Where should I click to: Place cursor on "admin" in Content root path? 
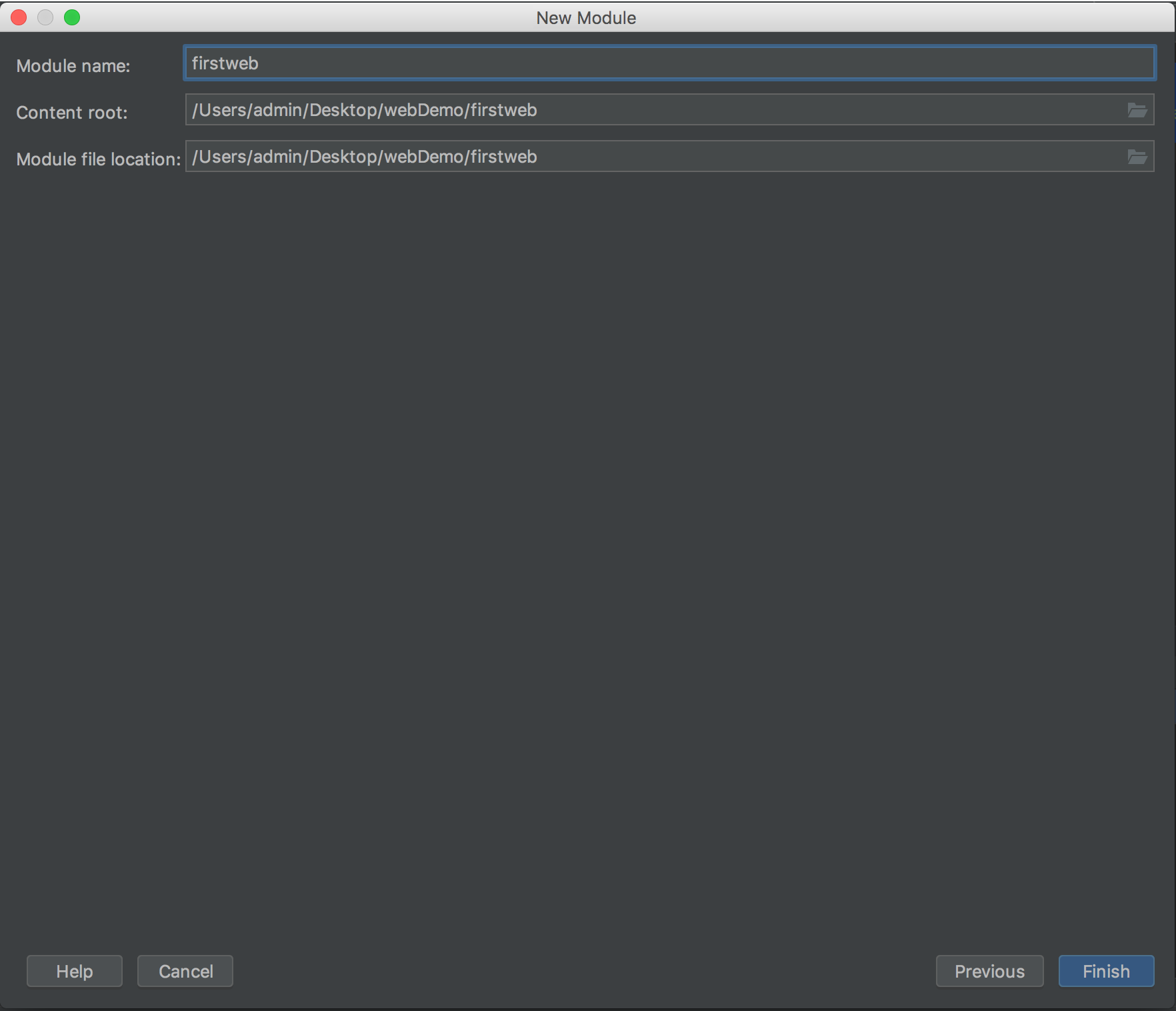click(x=277, y=110)
